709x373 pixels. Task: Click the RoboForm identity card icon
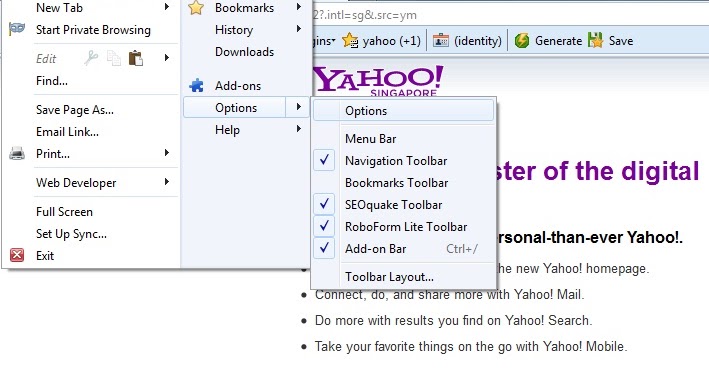(441, 41)
